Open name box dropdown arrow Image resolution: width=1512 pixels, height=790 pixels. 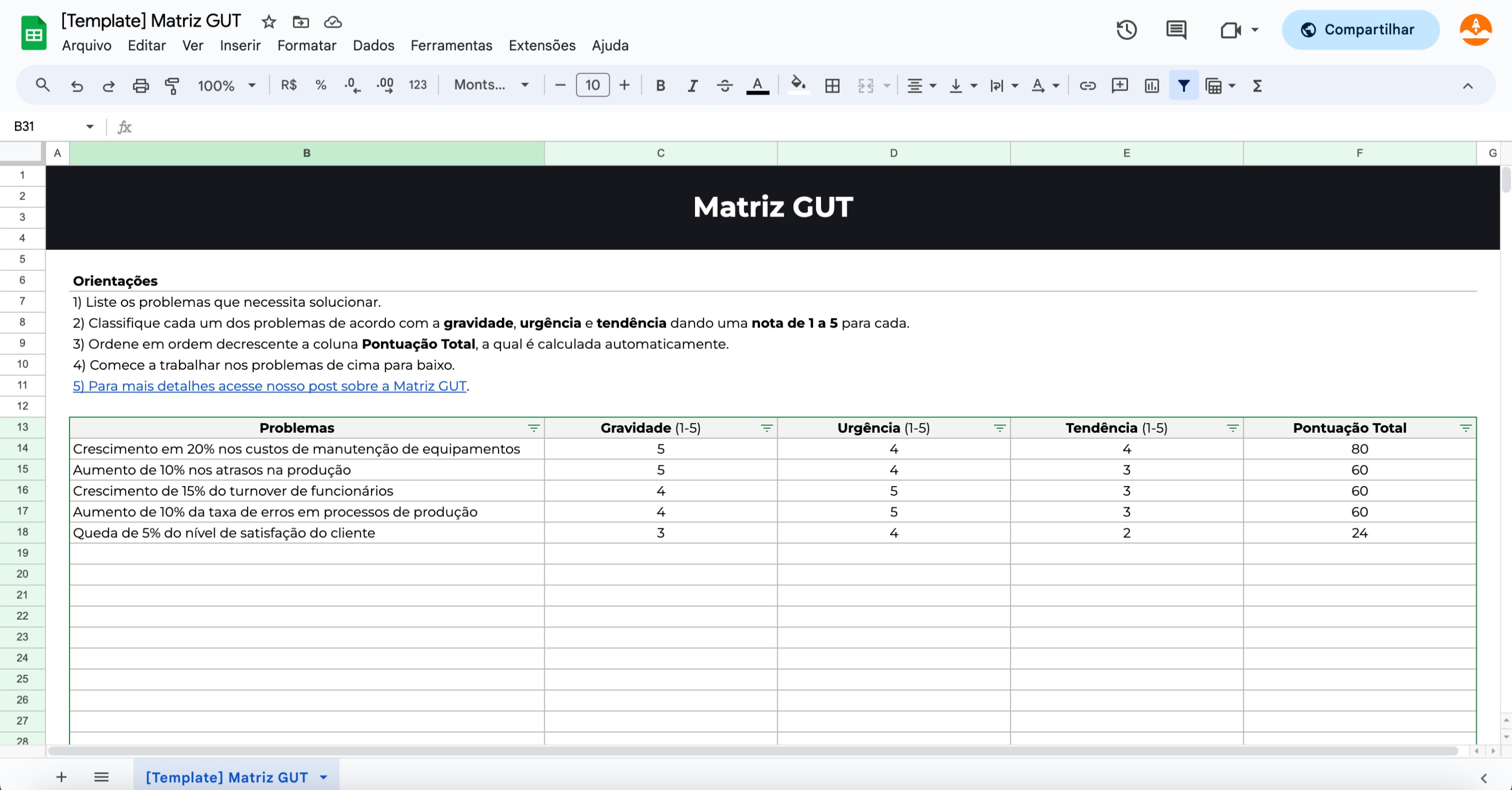coord(90,126)
